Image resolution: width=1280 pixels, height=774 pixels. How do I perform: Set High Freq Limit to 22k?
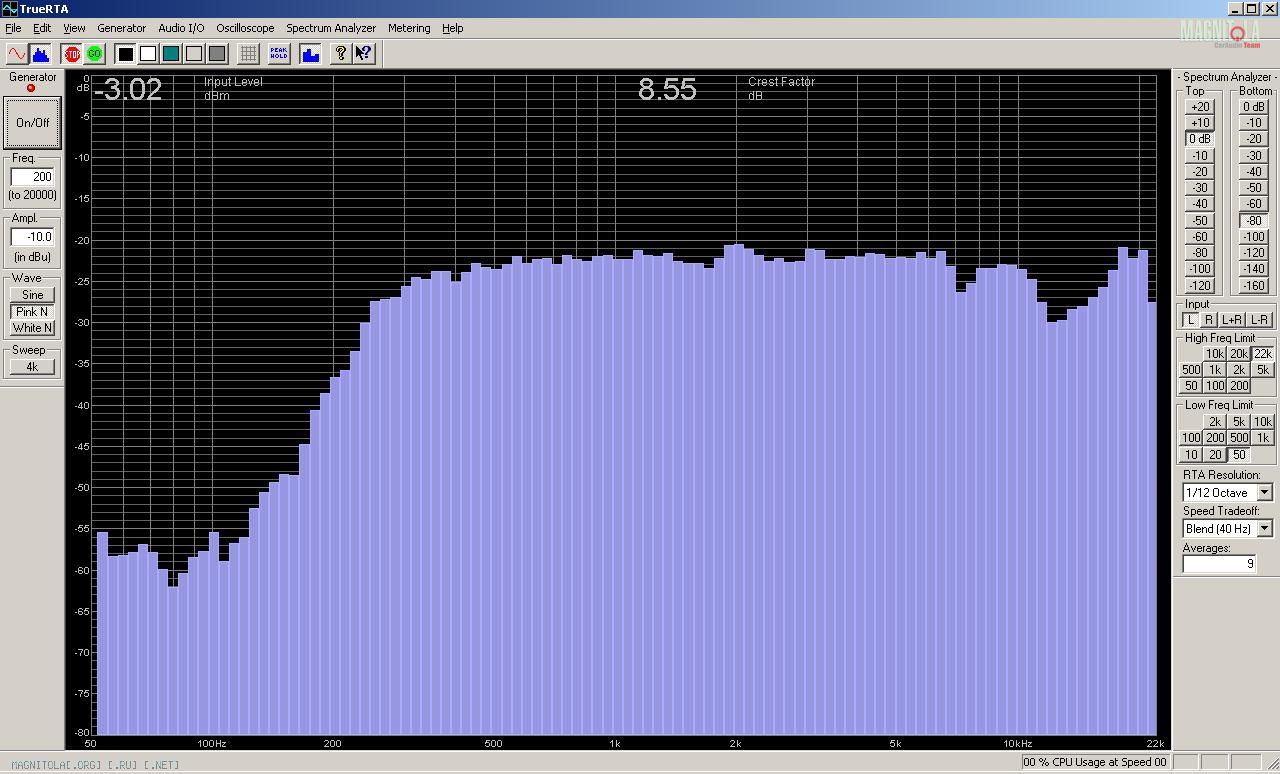[x=1263, y=354]
